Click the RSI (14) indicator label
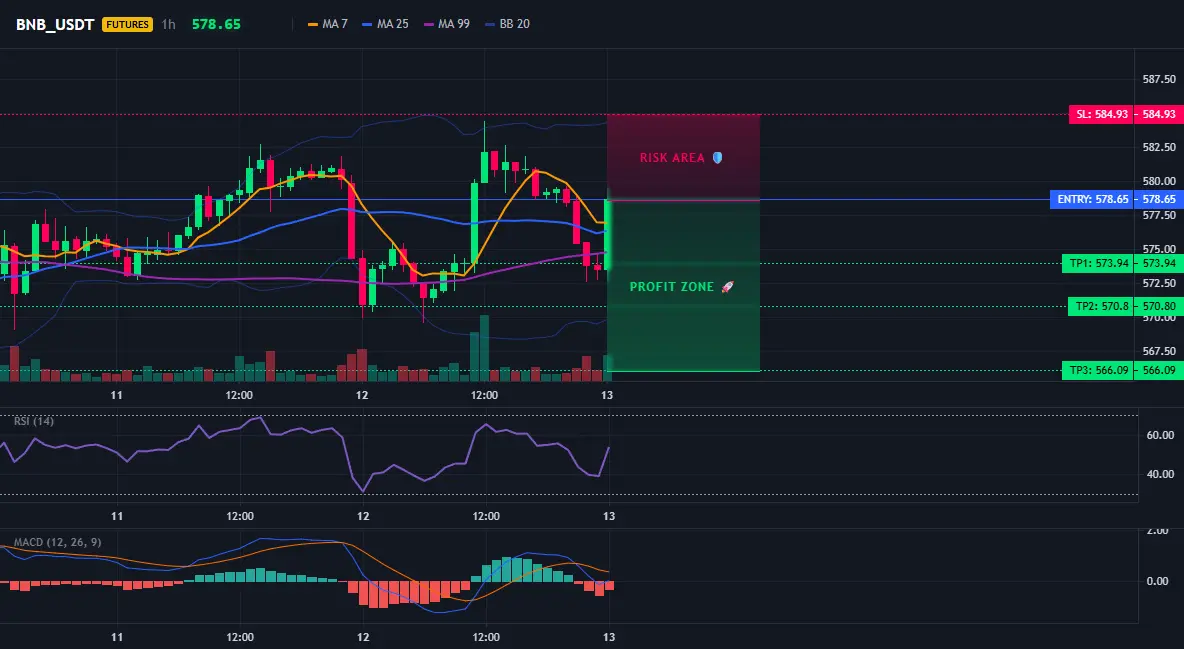 (34, 421)
